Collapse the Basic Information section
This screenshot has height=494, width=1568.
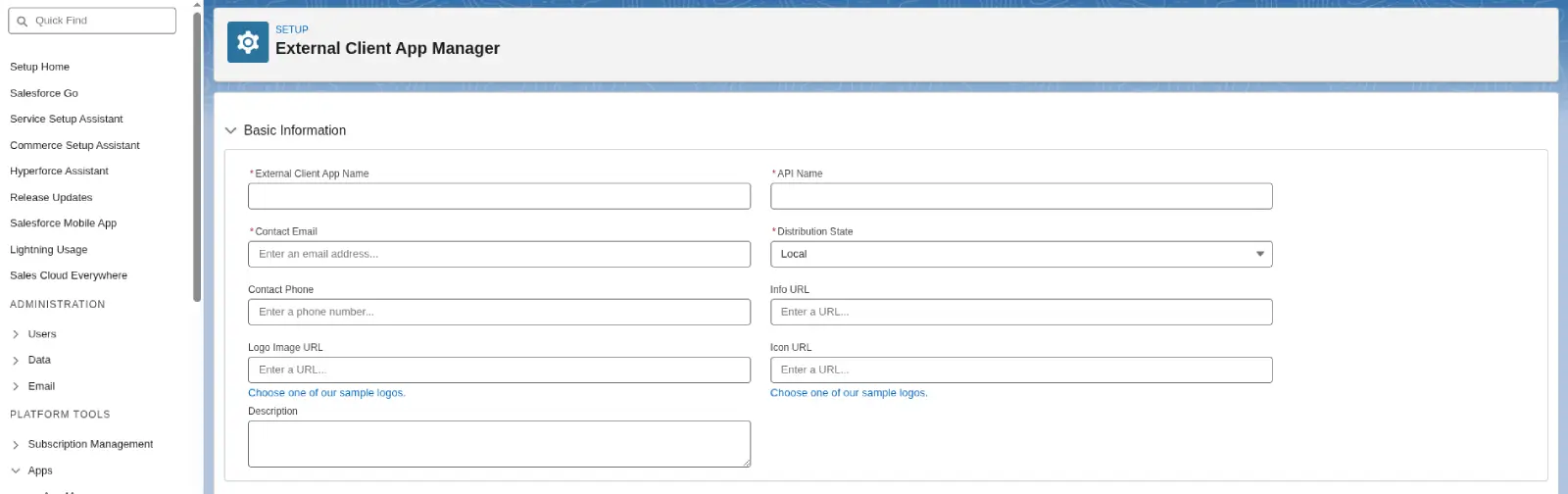231,130
